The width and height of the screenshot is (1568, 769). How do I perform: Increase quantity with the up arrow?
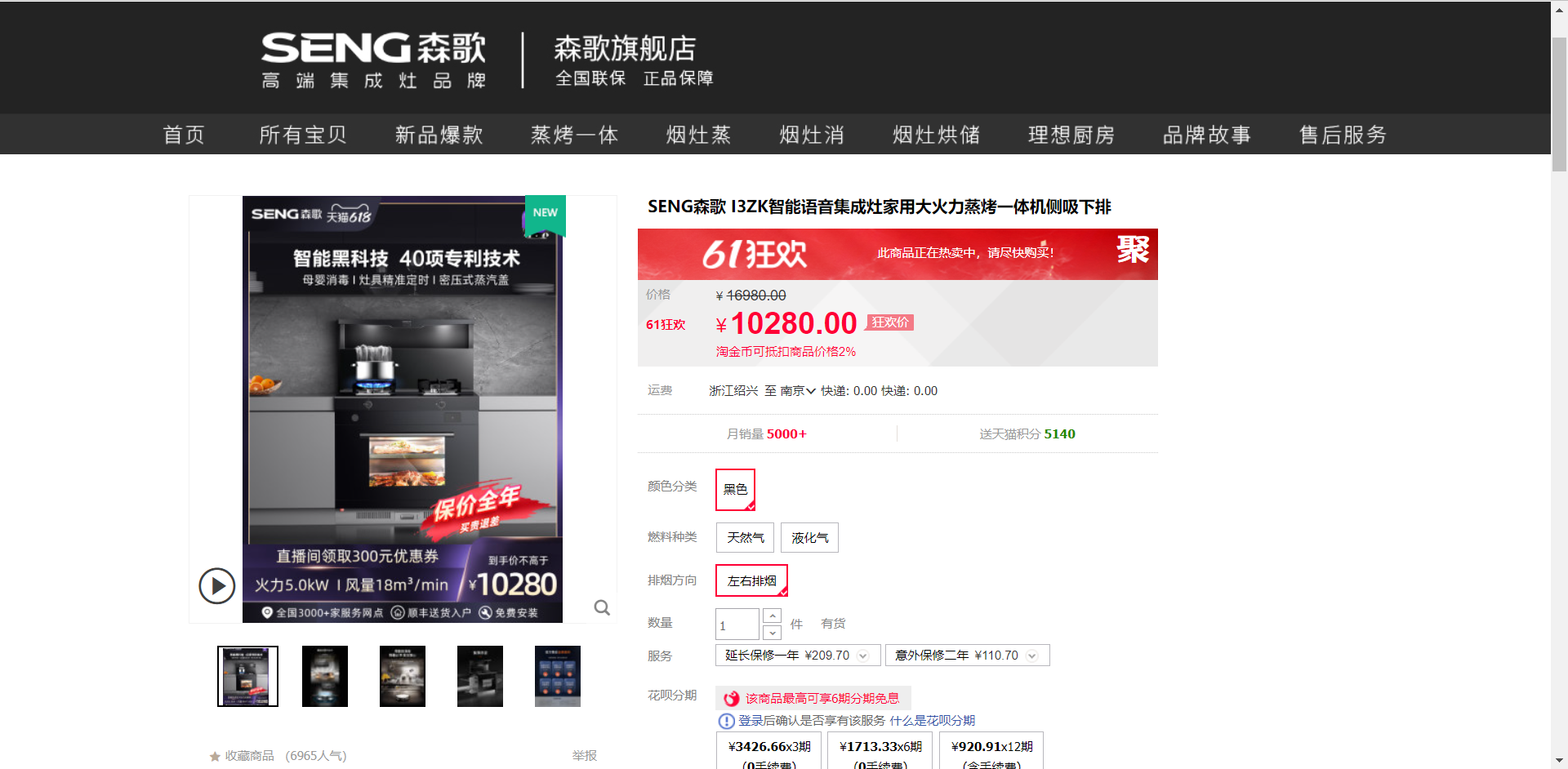coord(773,616)
